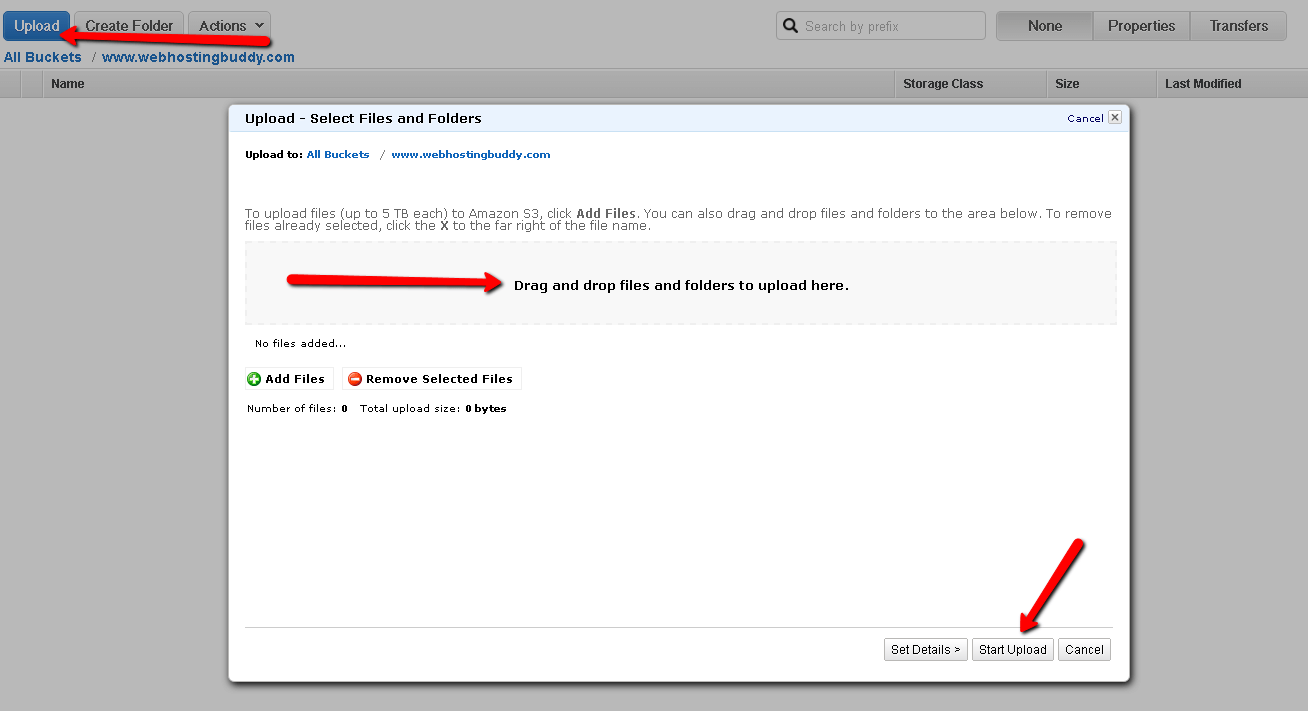Click the drag and drop upload area
This screenshot has height=711, width=1308.
tap(681, 283)
